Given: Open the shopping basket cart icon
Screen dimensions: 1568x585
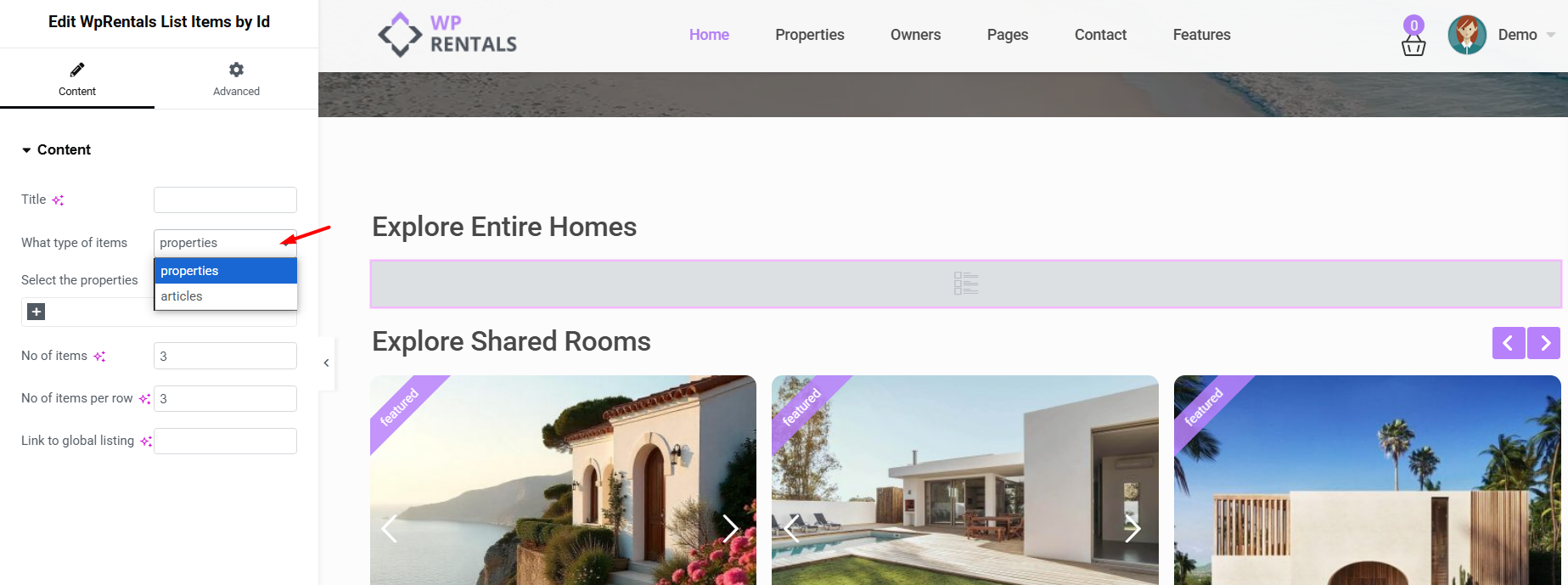Looking at the screenshot, I should click(x=1413, y=46).
